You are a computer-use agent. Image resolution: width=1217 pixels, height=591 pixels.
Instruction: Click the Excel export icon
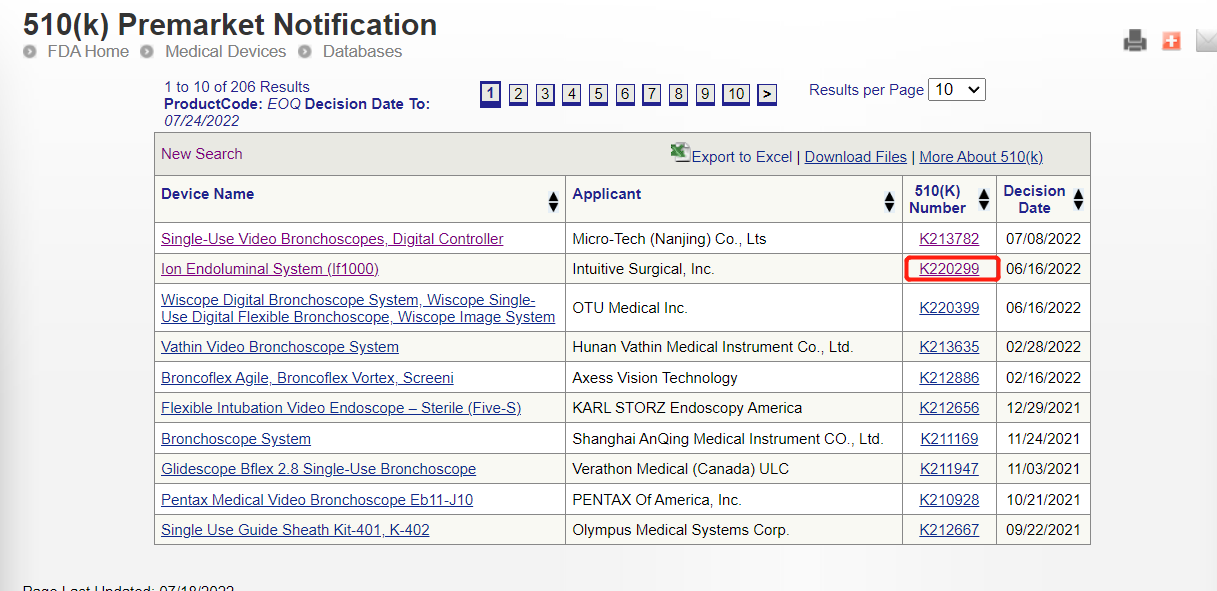click(680, 153)
